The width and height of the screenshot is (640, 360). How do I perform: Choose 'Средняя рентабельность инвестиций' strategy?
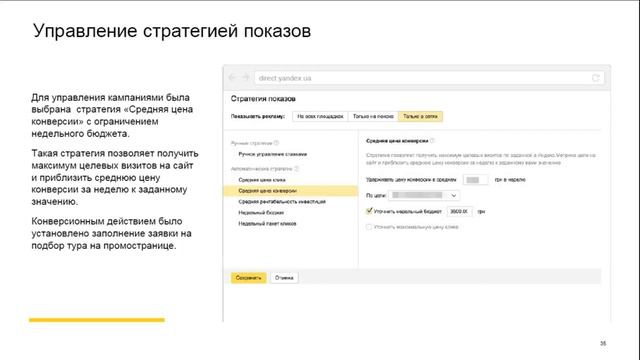tap(282, 202)
